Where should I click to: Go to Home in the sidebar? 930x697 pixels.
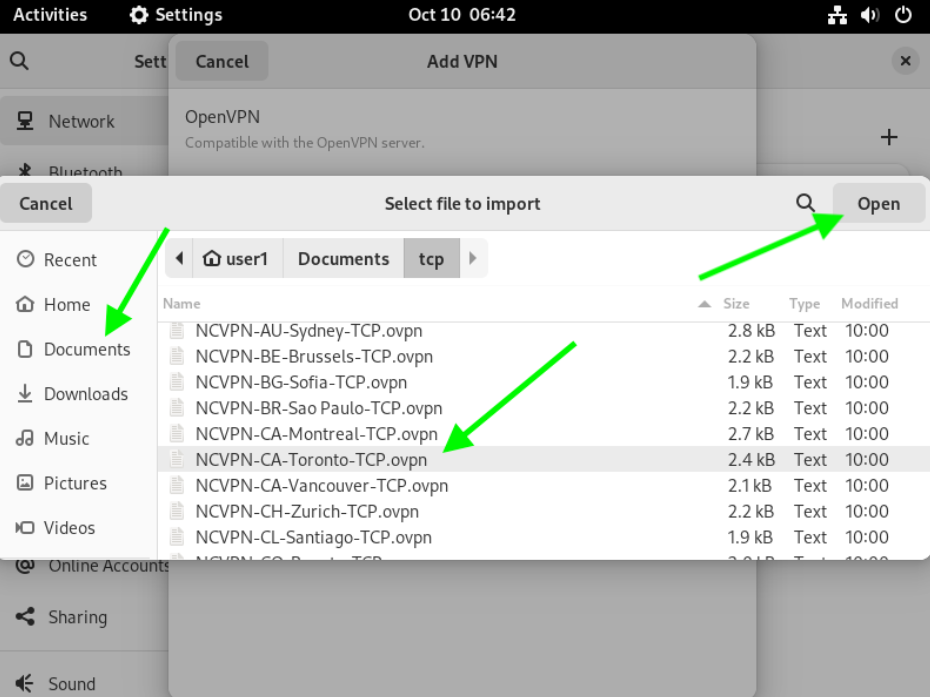[66, 305]
